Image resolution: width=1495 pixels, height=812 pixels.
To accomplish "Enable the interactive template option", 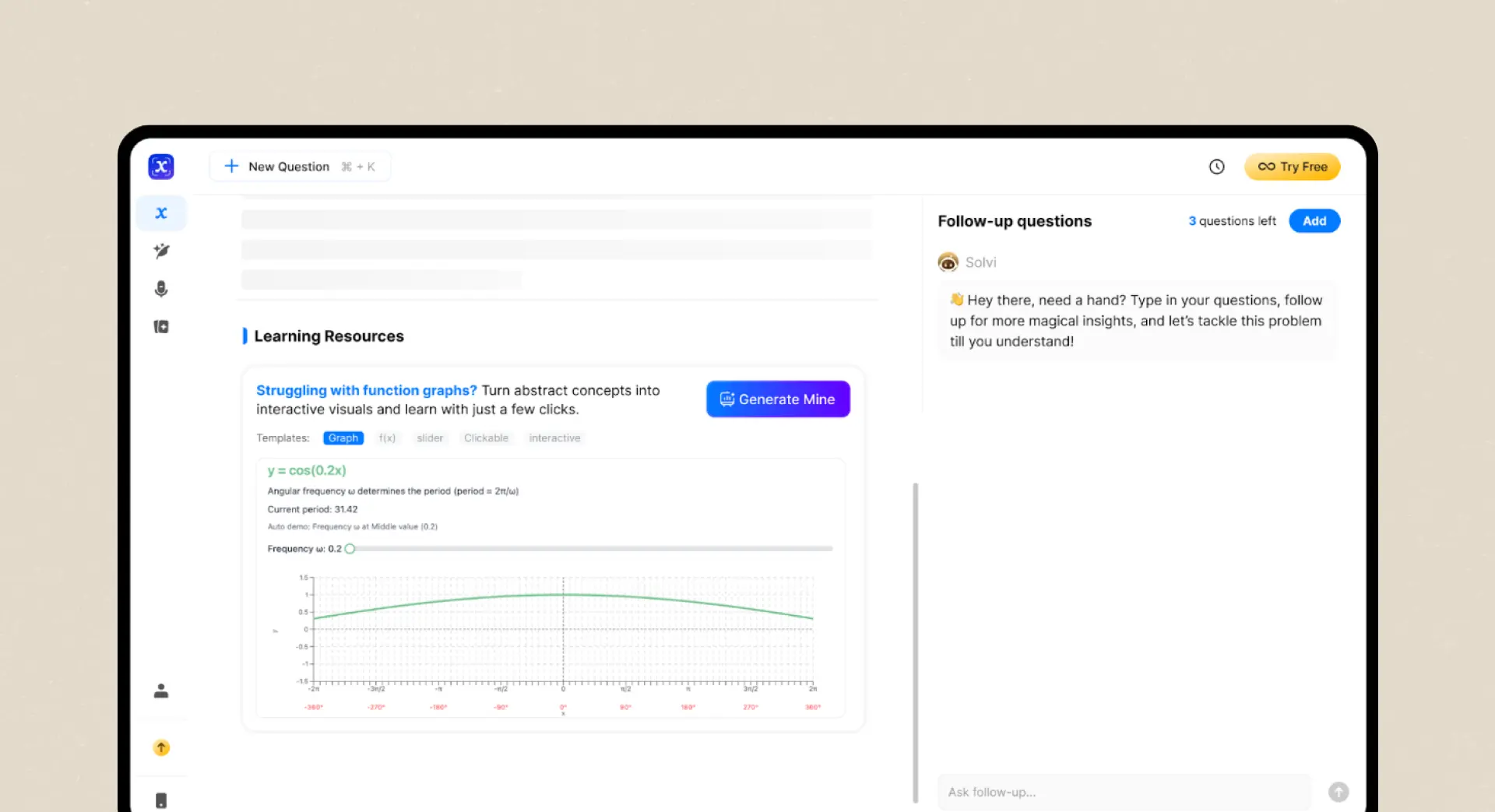I will pos(554,438).
